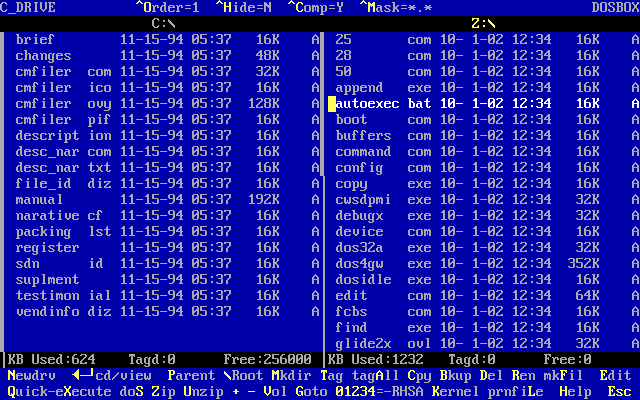The image size is (640, 400).
Task: Select cmfiler.com in the left panel
Action: 64,72
